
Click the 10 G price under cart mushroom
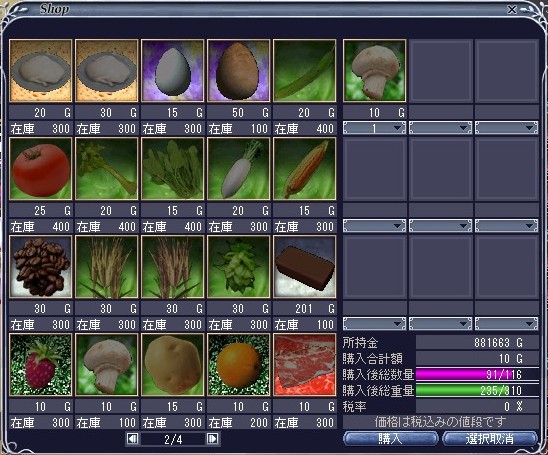[x=386, y=113]
